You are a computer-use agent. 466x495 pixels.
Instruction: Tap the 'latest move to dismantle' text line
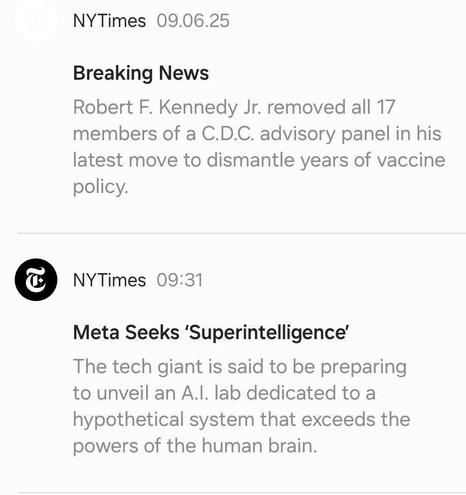click(x=259, y=160)
